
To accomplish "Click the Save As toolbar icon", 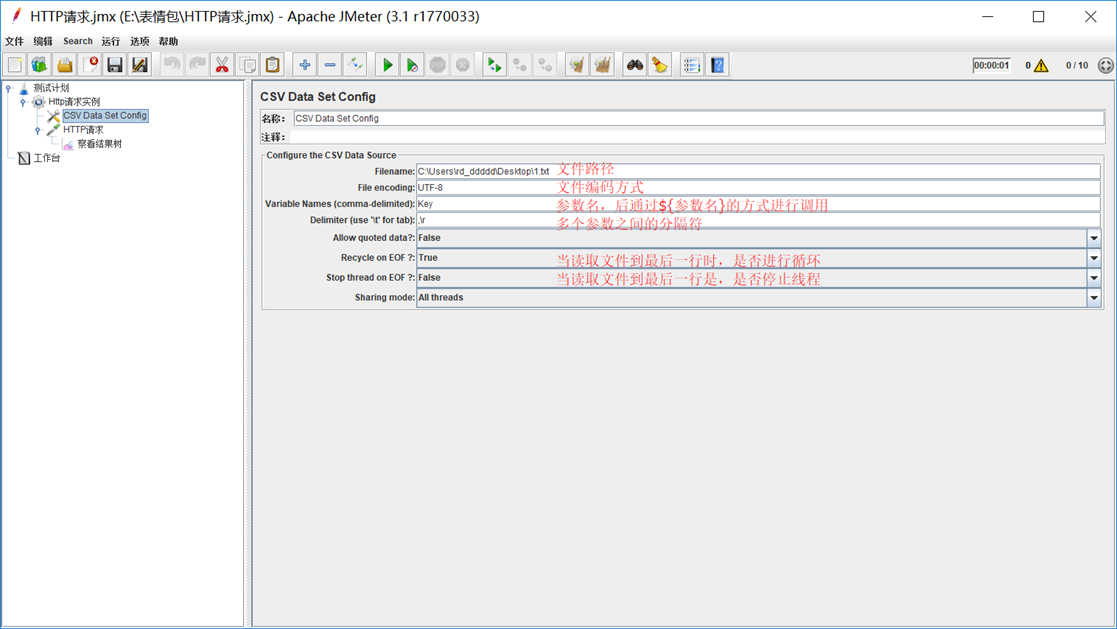I will (x=140, y=65).
